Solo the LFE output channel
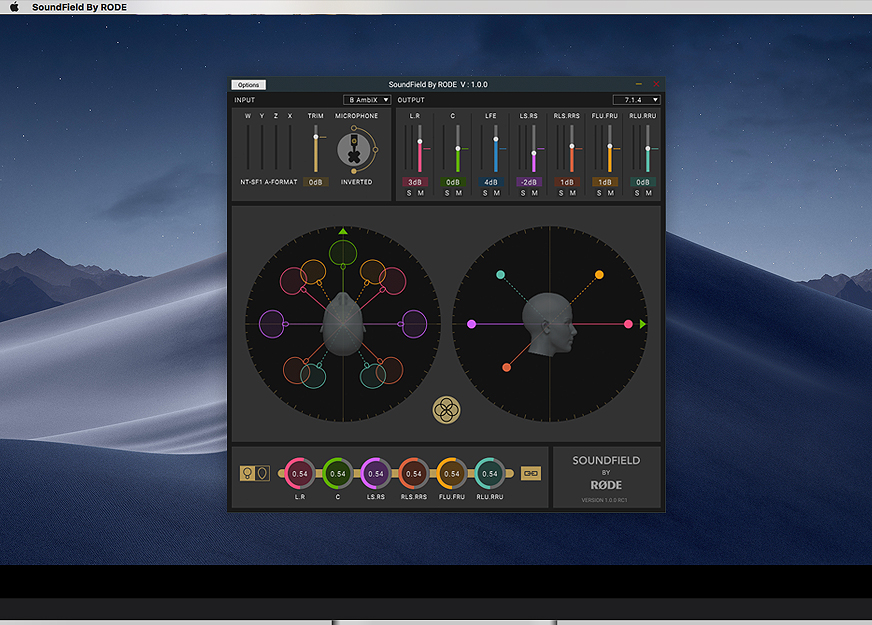 click(x=485, y=193)
